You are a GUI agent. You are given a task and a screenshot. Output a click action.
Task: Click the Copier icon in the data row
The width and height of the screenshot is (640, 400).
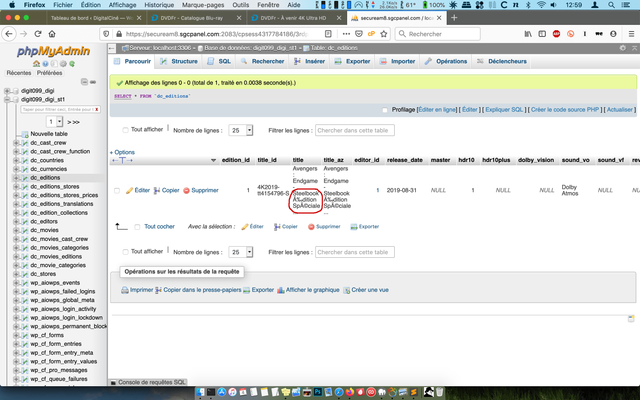[157, 190]
